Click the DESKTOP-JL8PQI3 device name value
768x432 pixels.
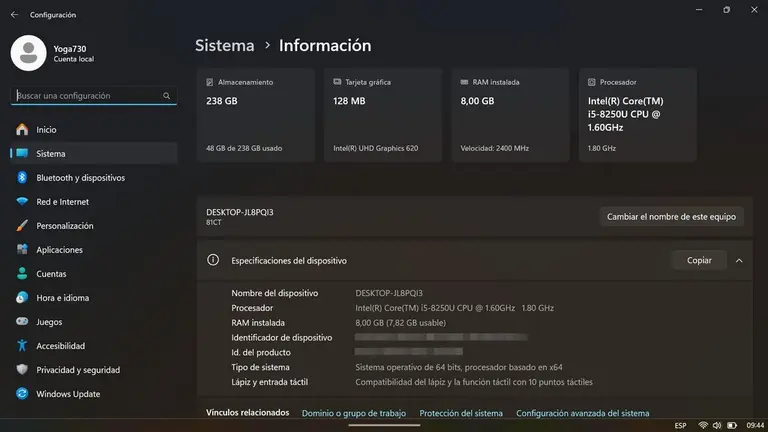389,293
